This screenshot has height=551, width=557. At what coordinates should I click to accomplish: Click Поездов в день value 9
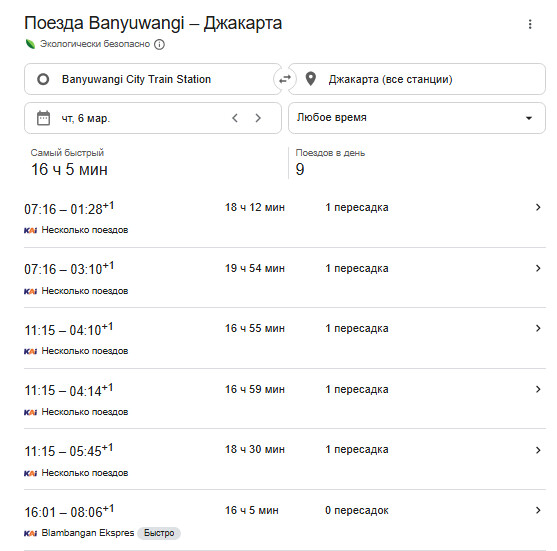point(300,169)
